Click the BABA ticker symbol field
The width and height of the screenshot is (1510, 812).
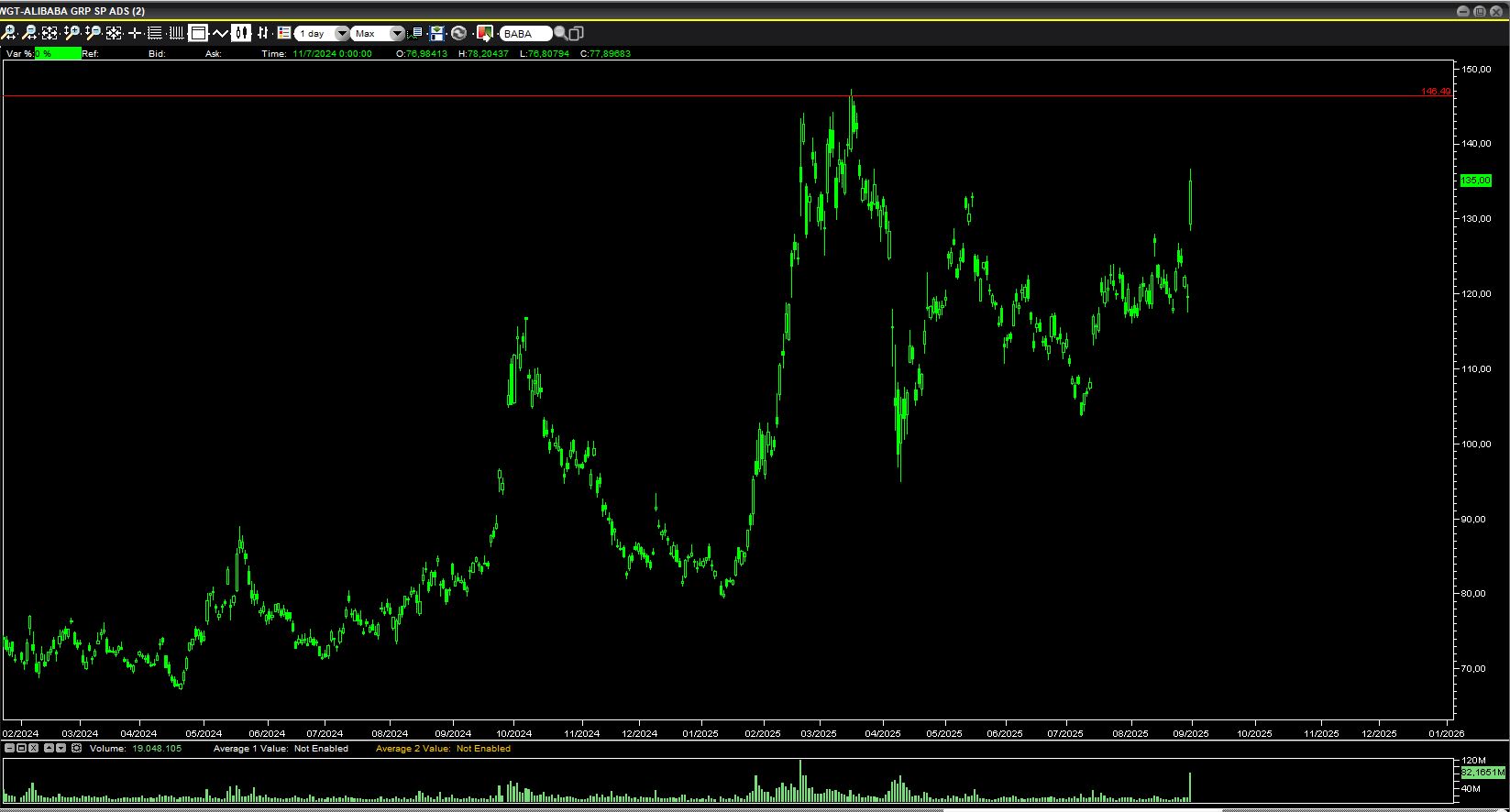tap(524, 33)
